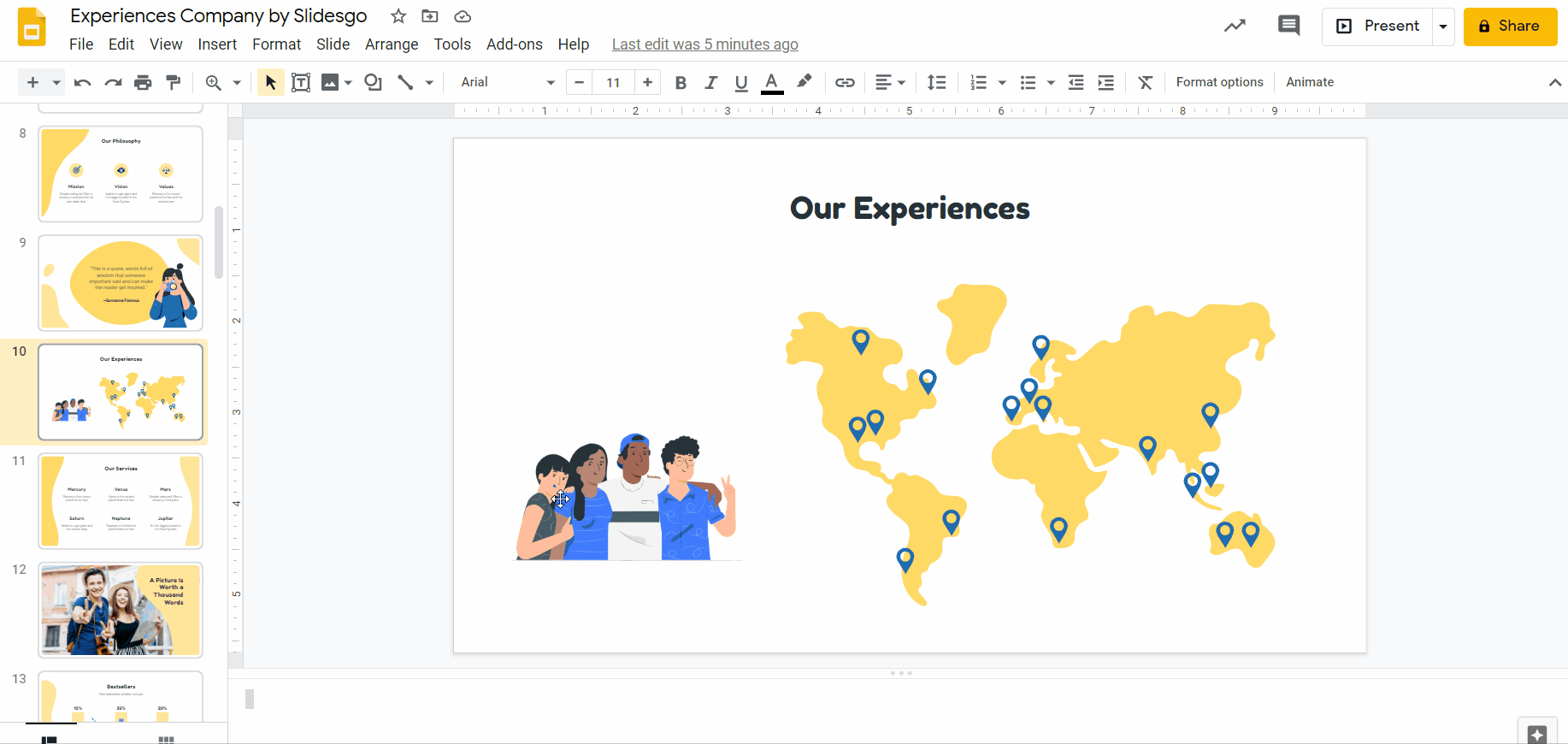Open the Edit menu
Viewport: 1568px width, 744px height.
coord(121,44)
